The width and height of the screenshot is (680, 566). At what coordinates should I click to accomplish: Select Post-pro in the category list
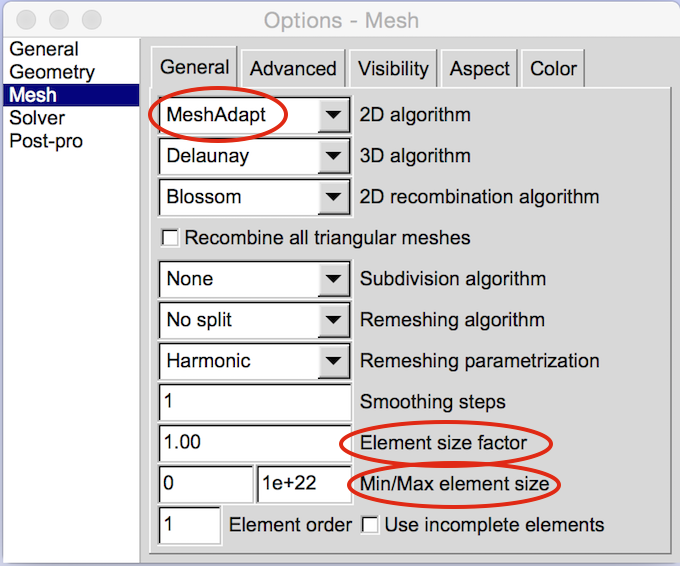click(46, 141)
